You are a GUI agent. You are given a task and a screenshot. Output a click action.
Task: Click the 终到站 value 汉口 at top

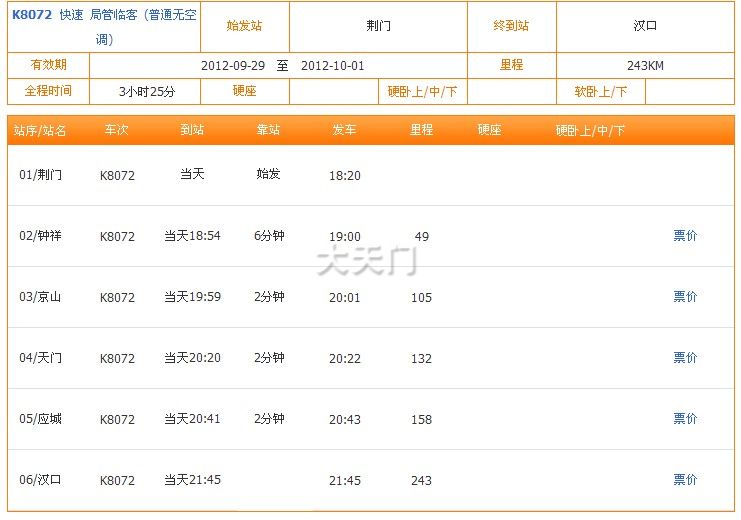point(645,26)
